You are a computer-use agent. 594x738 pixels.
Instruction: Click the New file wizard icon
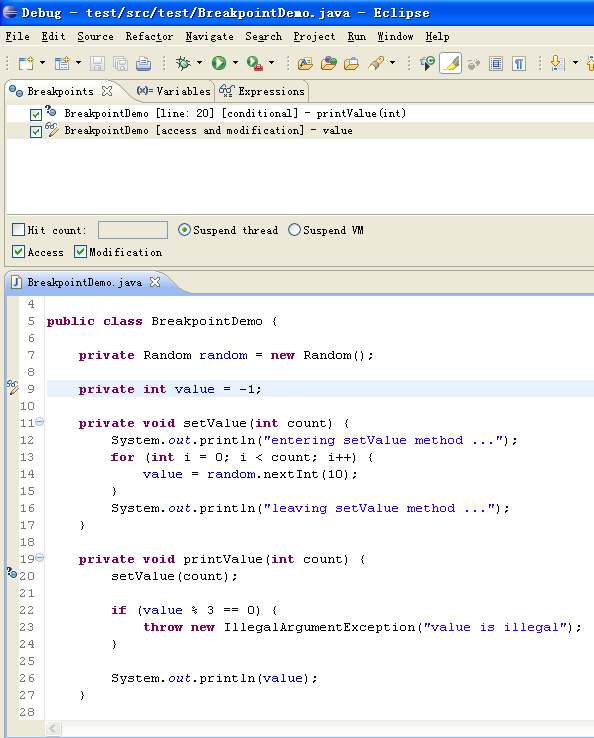(26, 63)
